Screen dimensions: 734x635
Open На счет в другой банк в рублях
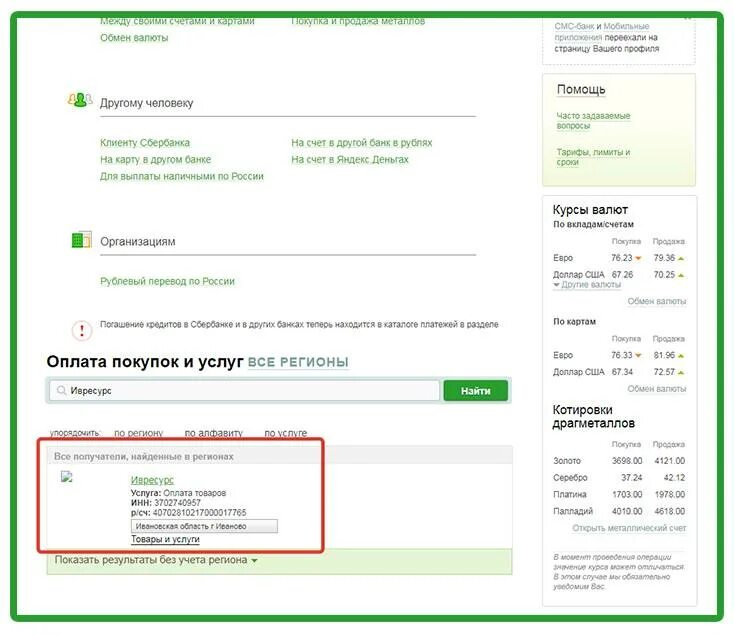tap(361, 142)
